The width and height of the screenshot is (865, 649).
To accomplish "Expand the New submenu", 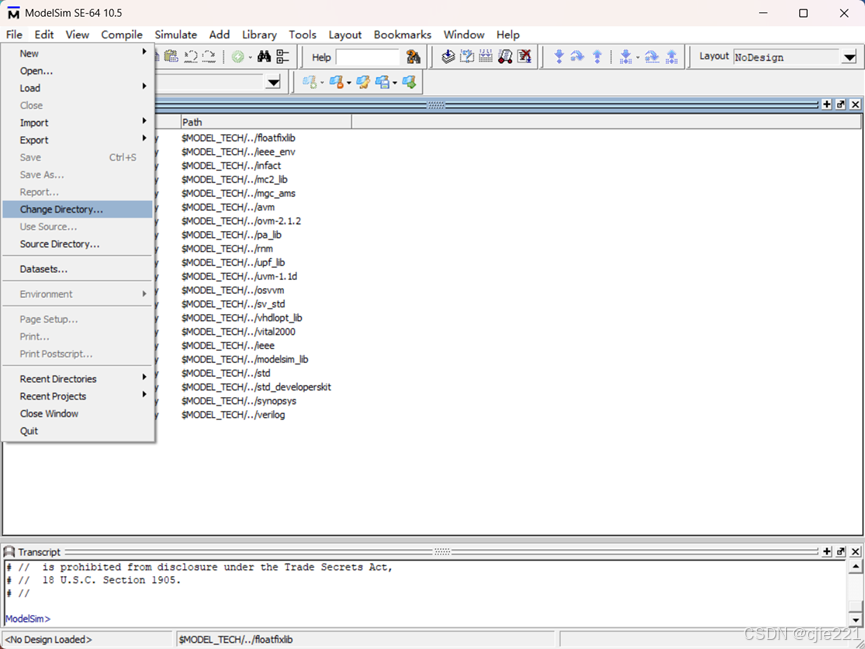I will [77, 54].
